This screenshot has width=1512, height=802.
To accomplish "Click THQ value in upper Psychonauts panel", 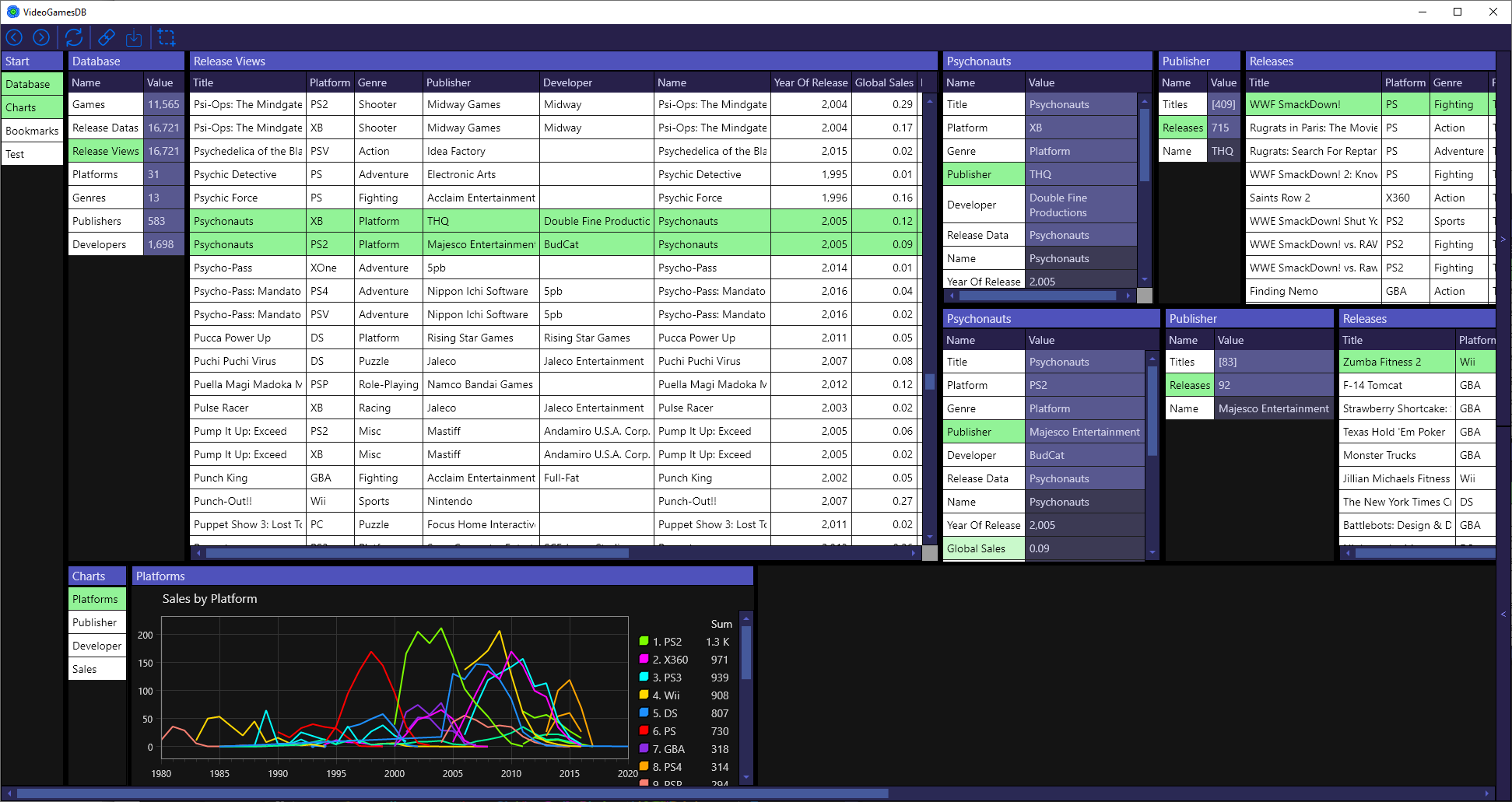I will coord(1081,174).
